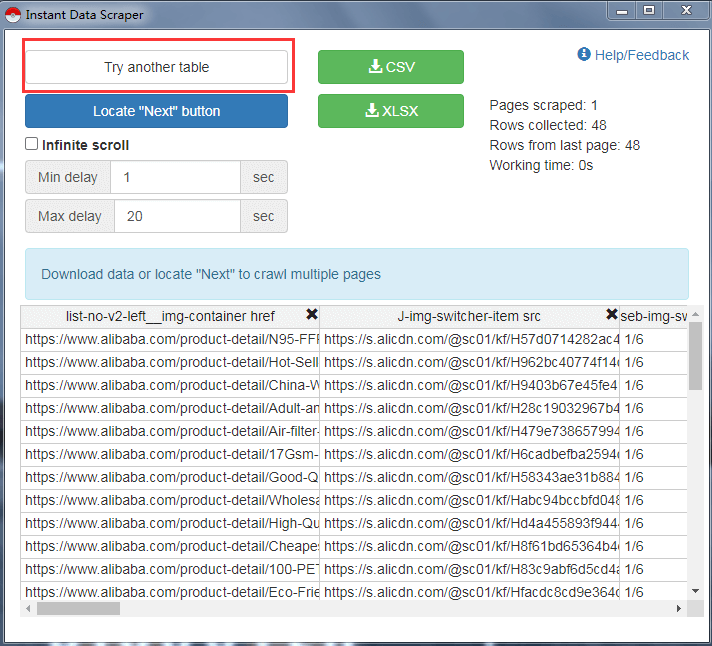The height and width of the screenshot is (646, 712).
Task: Click the horizontal scrollbar left arrow
Action: click(28, 608)
